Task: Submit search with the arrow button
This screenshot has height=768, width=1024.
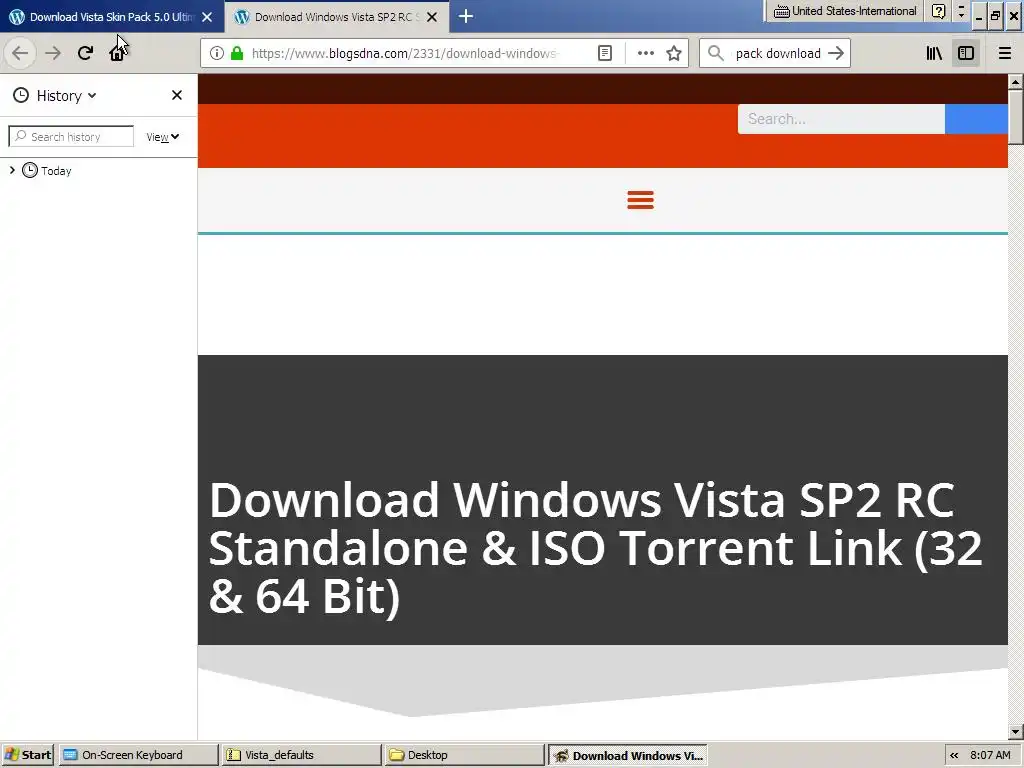Action: coord(836,53)
